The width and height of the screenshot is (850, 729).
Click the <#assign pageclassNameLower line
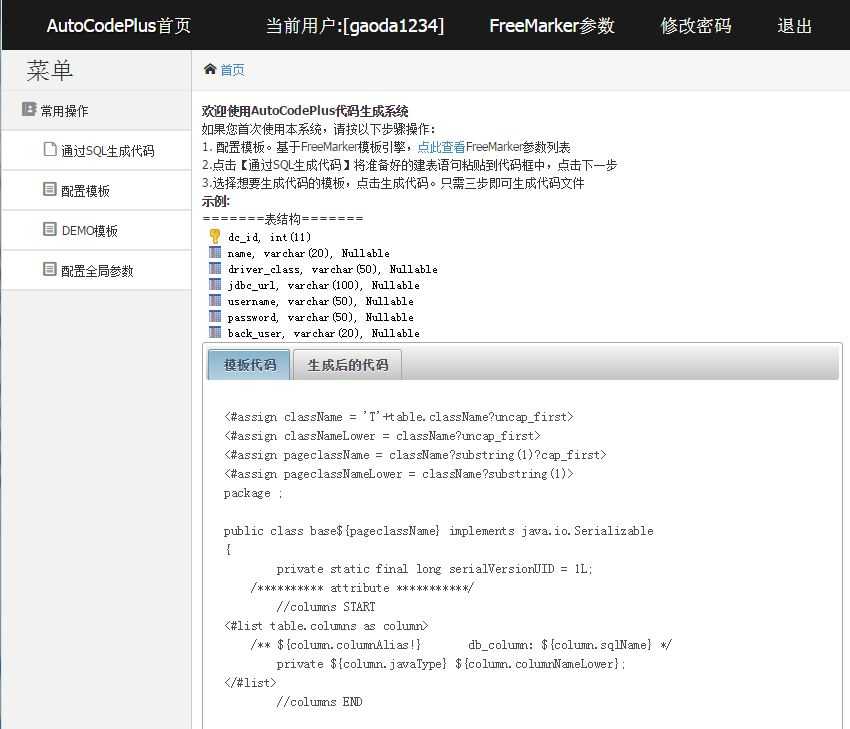398,474
